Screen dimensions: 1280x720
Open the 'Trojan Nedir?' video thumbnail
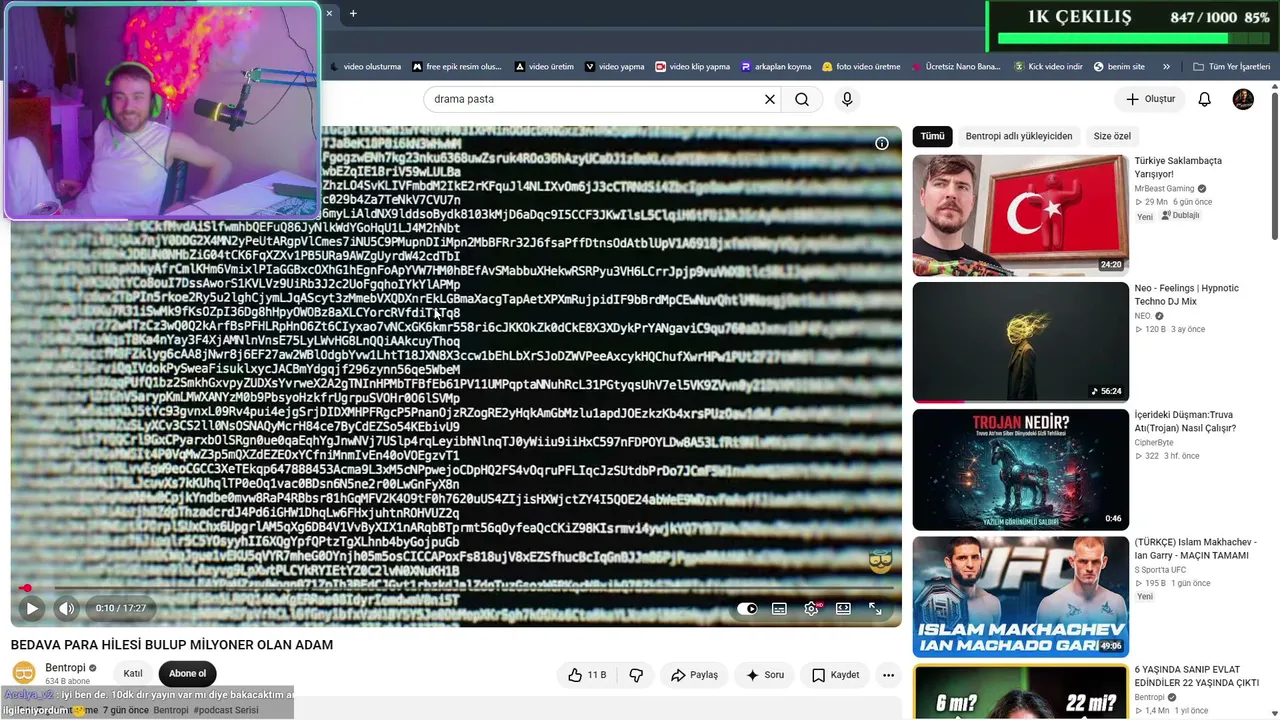[1020, 470]
